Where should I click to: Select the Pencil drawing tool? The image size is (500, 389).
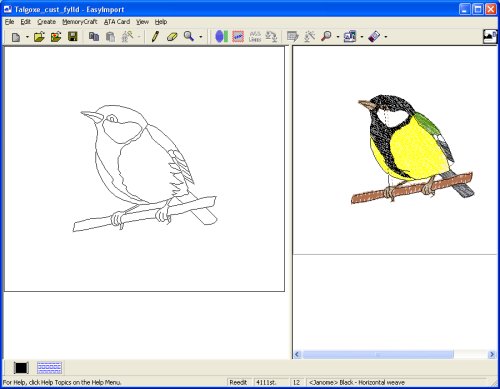155,36
